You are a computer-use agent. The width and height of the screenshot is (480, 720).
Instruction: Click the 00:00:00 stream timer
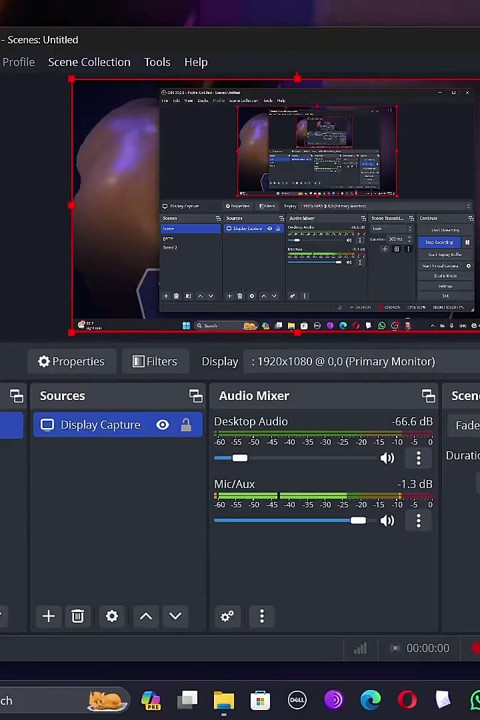pyautogui.click(x=428, y=648)
